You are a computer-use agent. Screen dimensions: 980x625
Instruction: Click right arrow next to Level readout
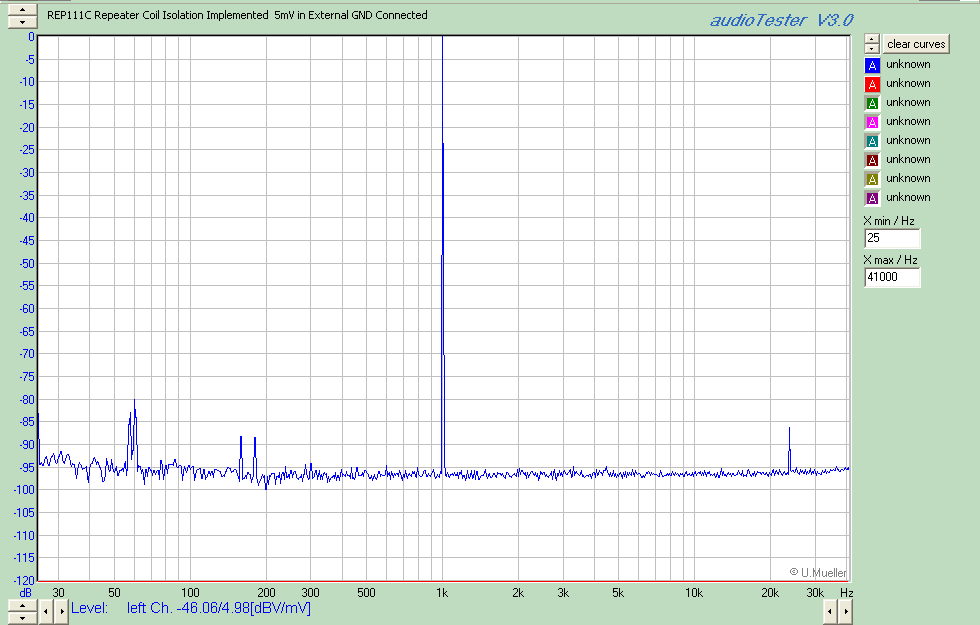pos(61,611)
